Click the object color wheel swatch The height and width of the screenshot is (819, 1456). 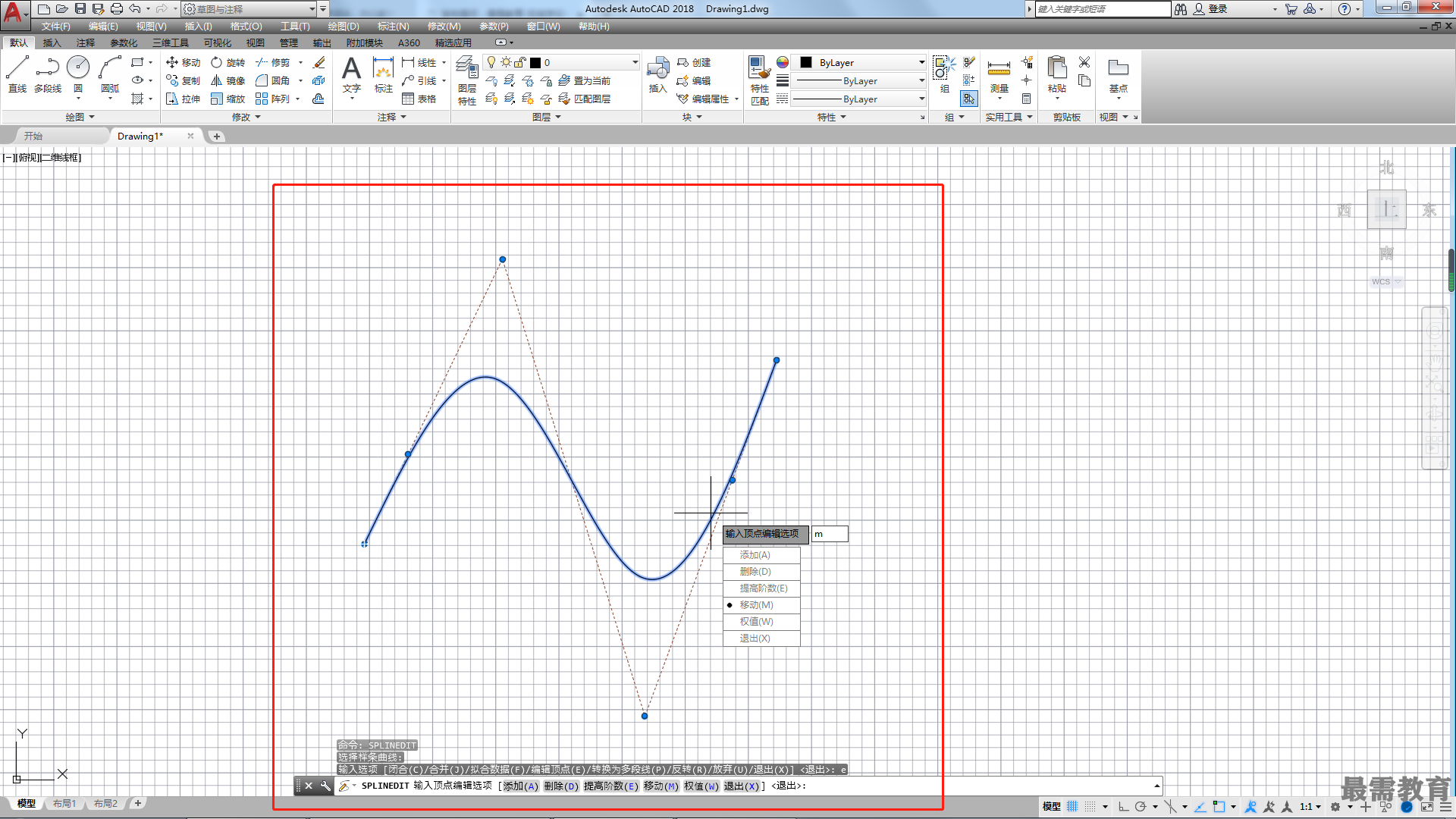pyautogui.click(x=782, y=62)
